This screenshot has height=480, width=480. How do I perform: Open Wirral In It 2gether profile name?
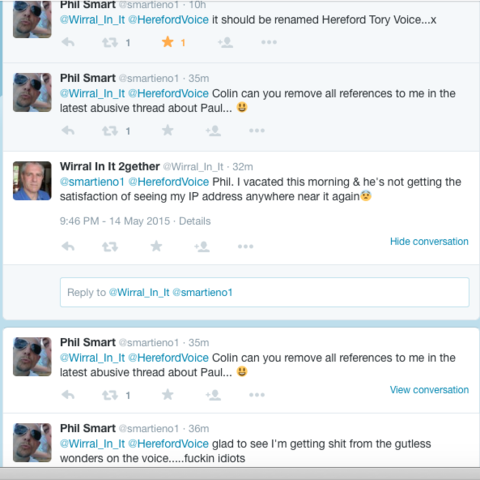[x=110, y=166]
